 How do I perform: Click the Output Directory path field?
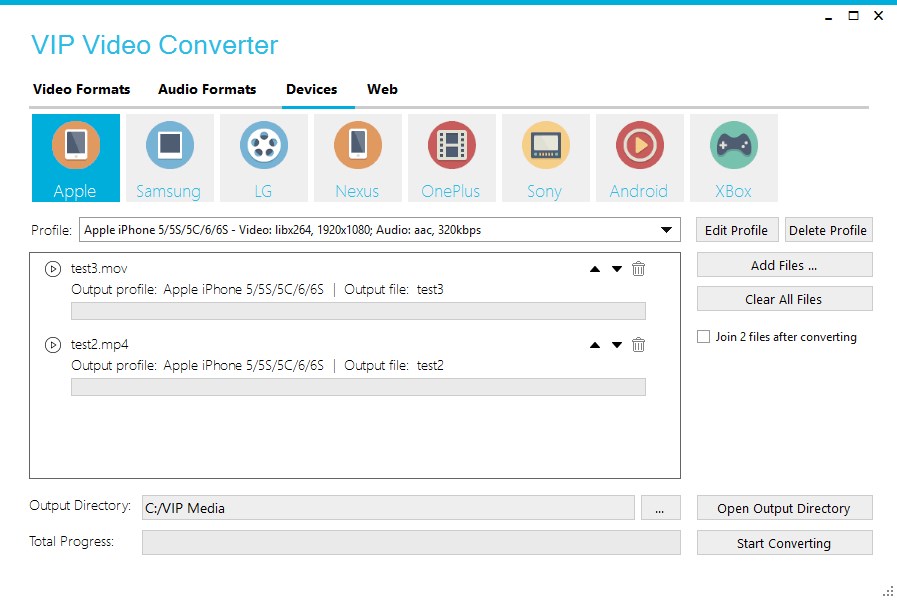pos(388,508)
